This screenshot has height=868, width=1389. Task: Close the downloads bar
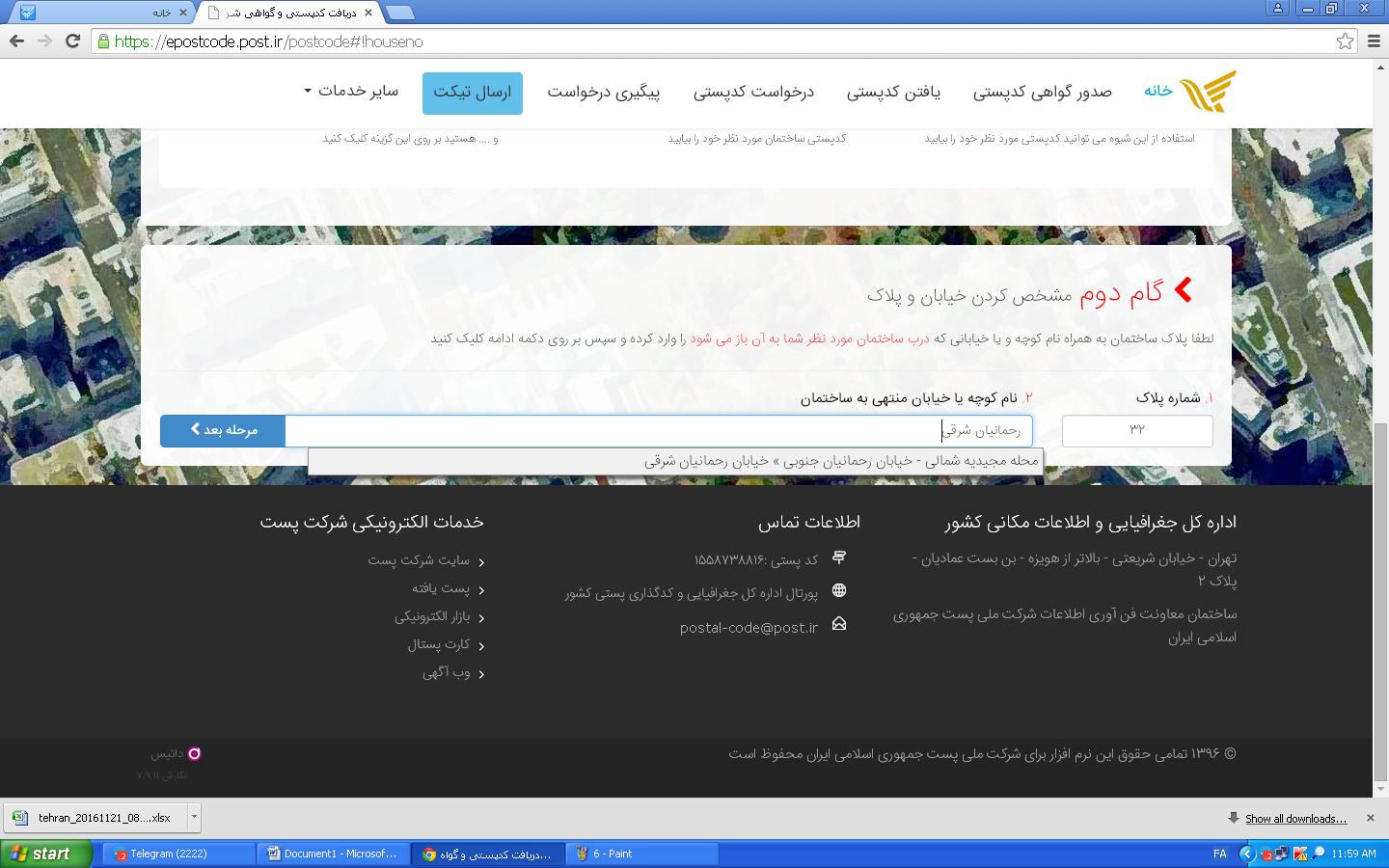pos(1370,818)
